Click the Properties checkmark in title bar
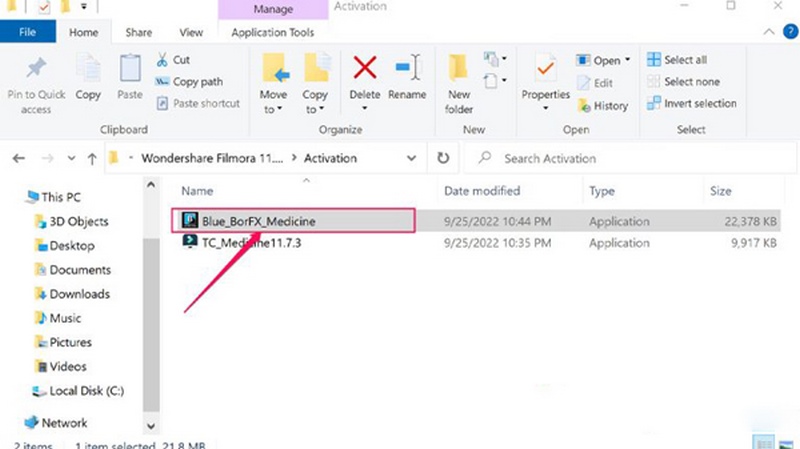Screen dimensions: 800x449 44,7
